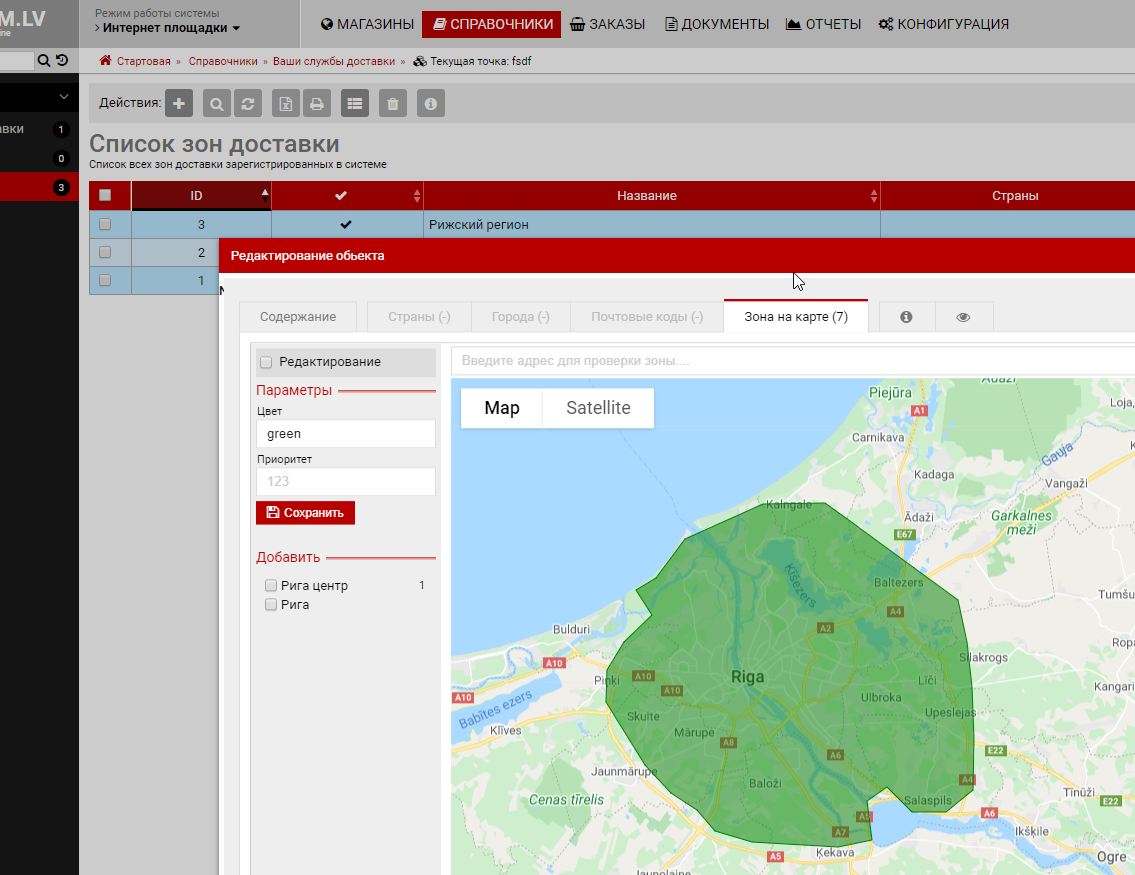Export list with the Excel icon
This screenshot has height=875, width=1135.
pos(286,103)
